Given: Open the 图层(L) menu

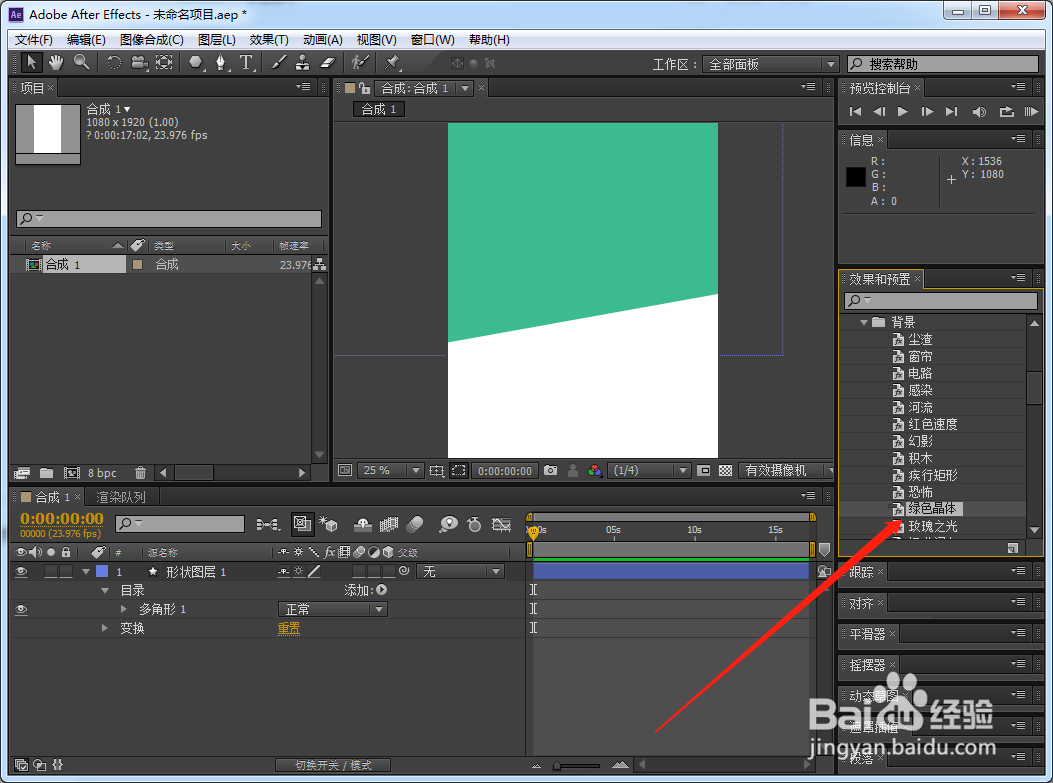Looking at the screenshot, I should (216, 40).
